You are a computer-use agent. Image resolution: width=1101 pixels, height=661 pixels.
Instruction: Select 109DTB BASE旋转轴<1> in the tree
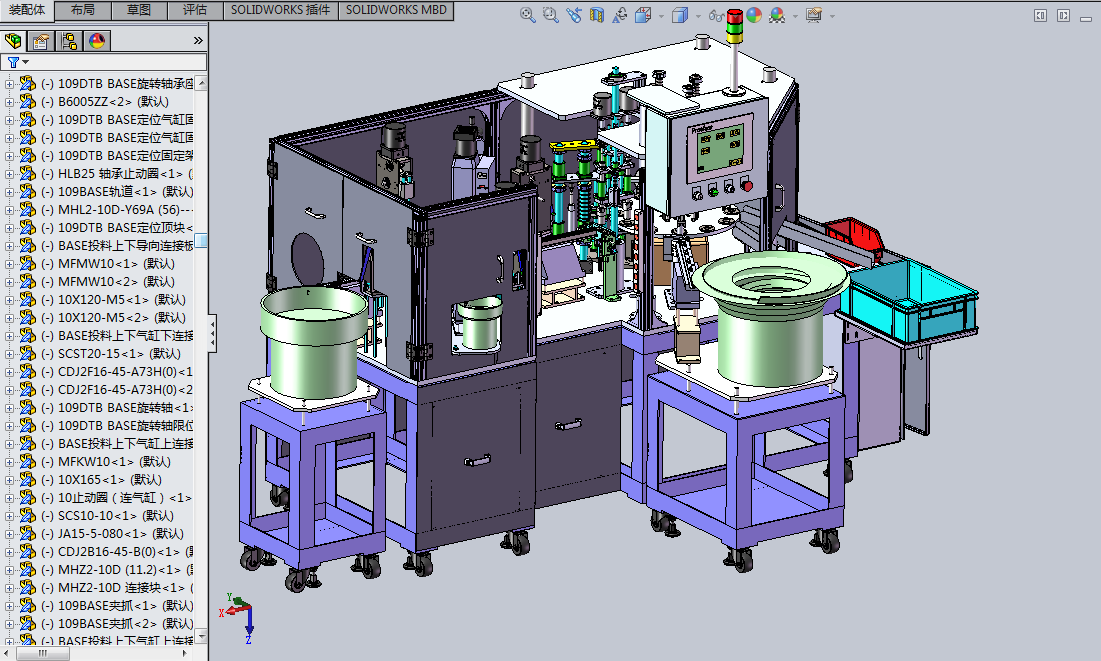117,407
